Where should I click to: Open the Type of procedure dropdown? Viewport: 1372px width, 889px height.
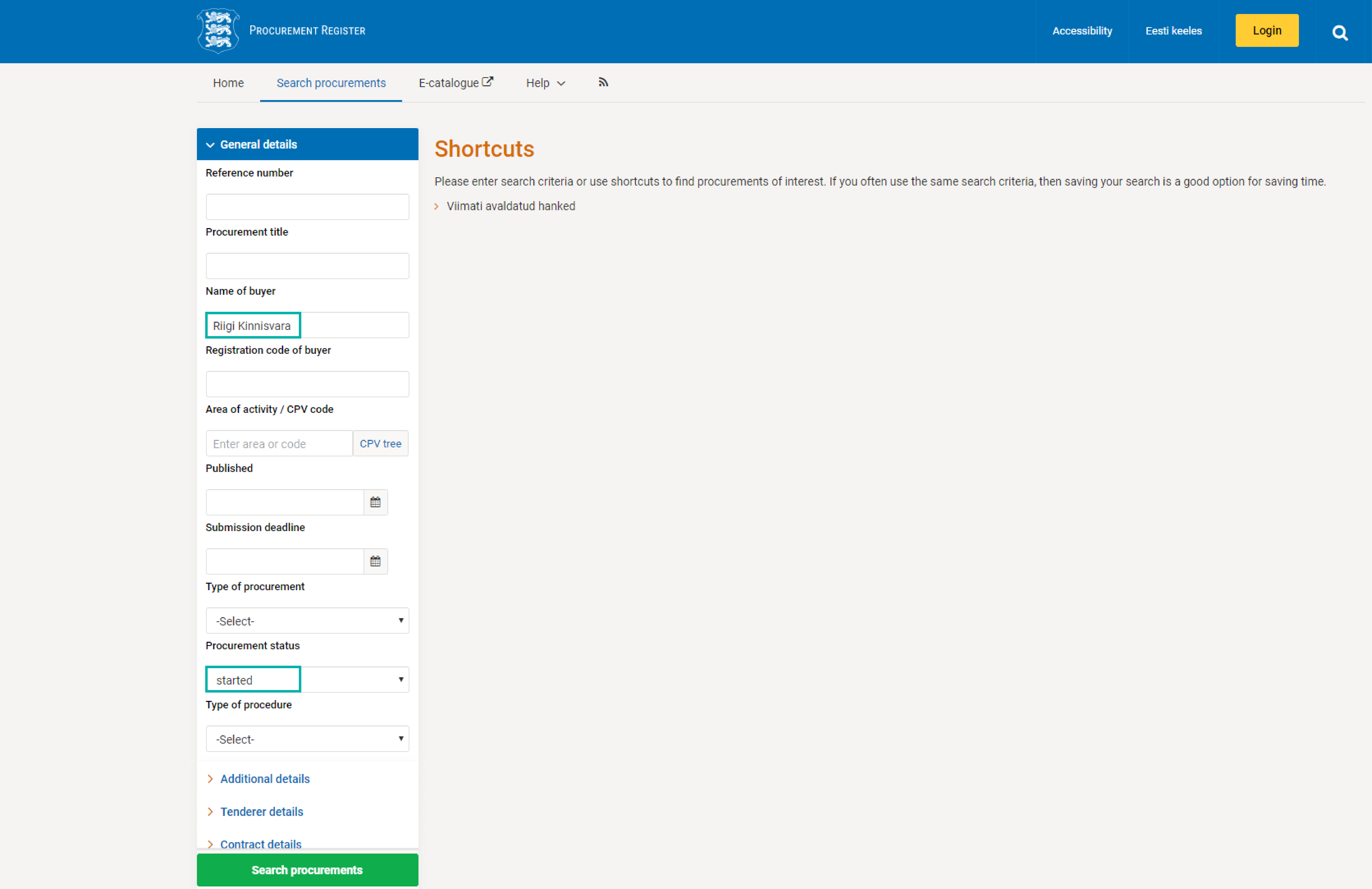pos(307,739)
